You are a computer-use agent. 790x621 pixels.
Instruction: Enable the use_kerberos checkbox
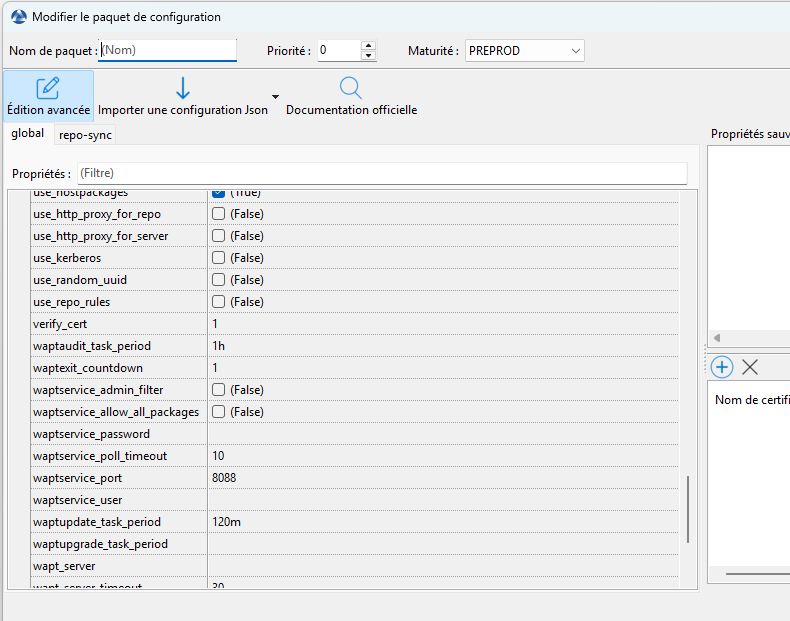coord(218,258)
